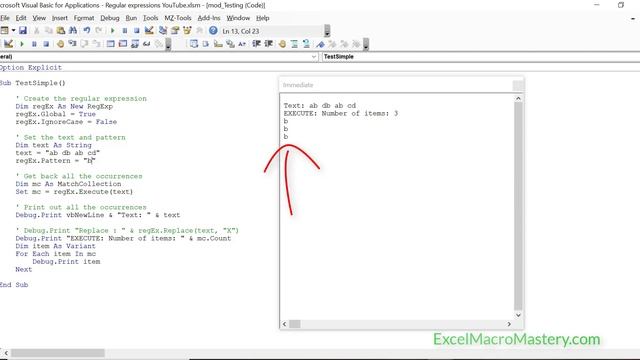Screen dimensions: 640x360
Task: Click the blue Help question mark icon
Action: [213, 31]
